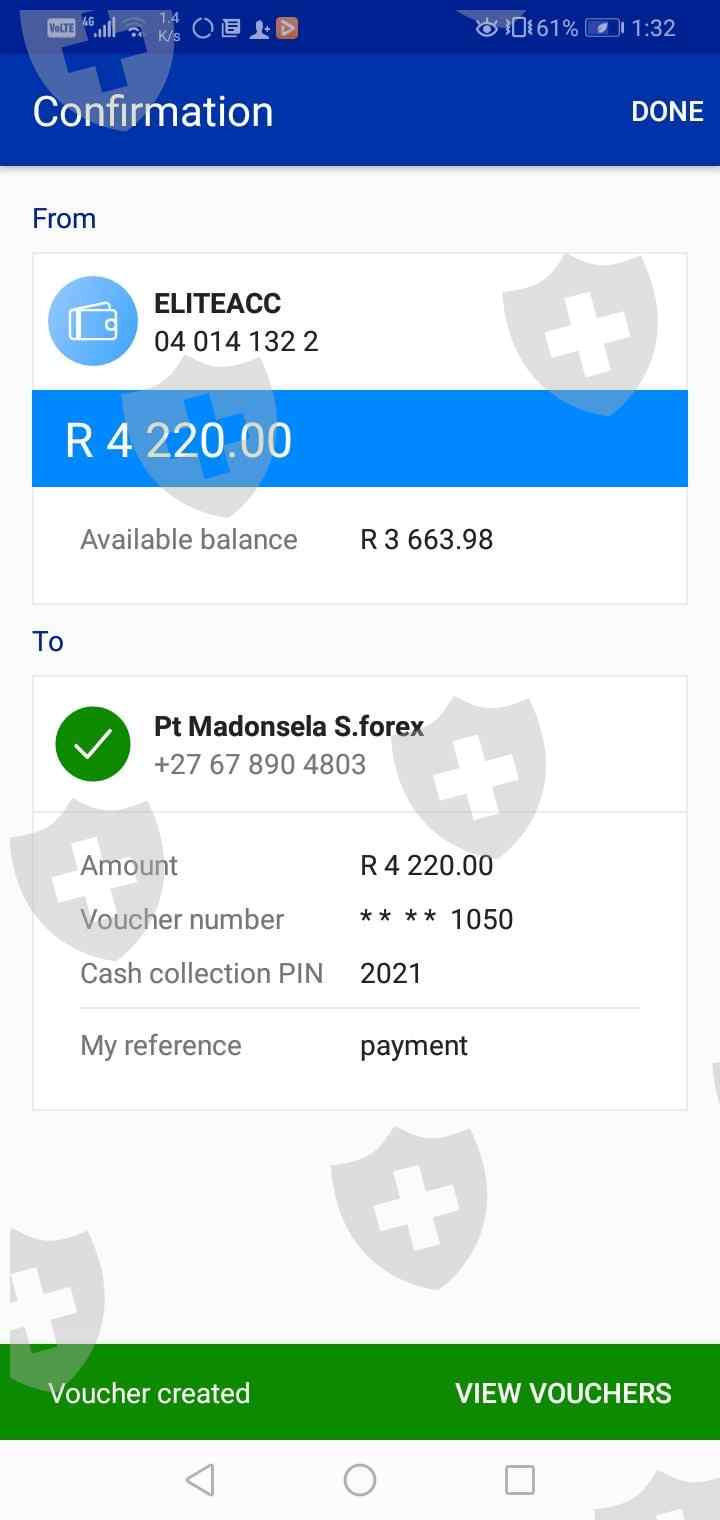720x1520 pixels.
Task: Tap the battery icon in status bar
Action: point(603,28)
